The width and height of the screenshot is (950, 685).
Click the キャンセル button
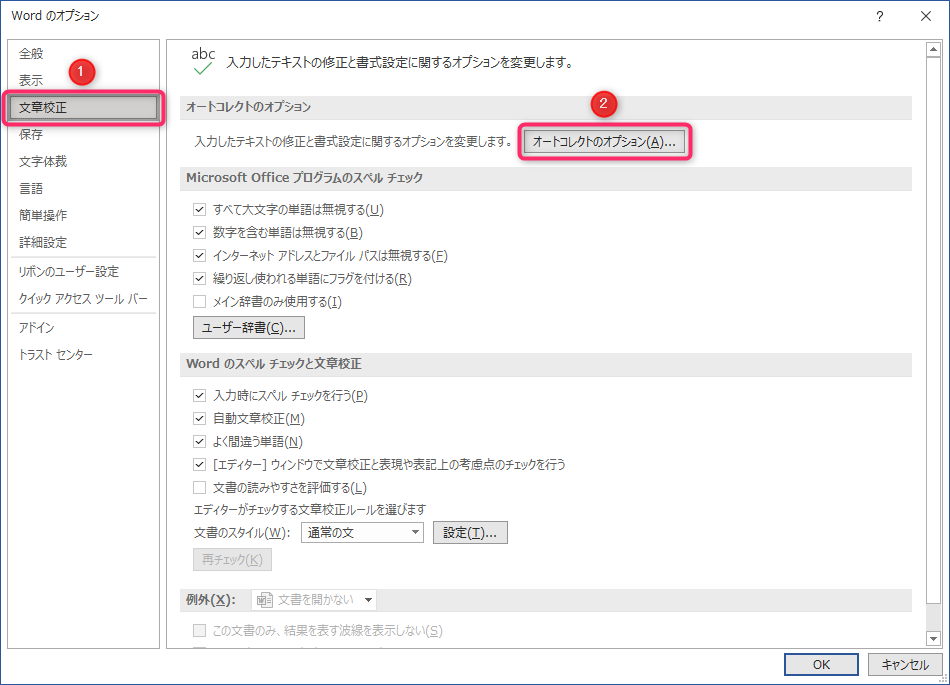point(905,664)
